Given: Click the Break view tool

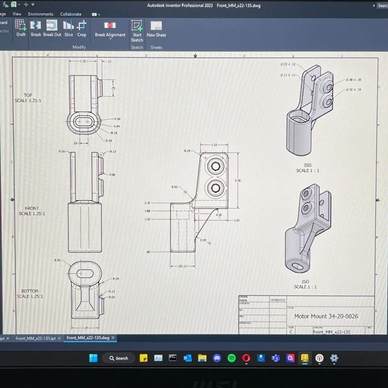Looking at the screenshot, I should click(x=36, y=28).
